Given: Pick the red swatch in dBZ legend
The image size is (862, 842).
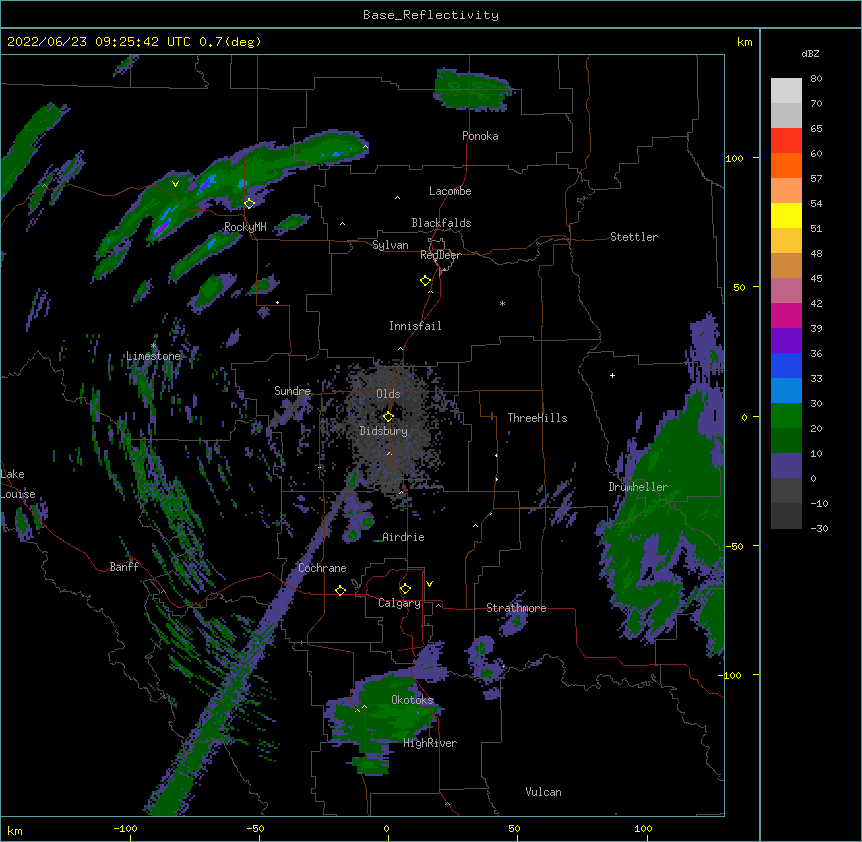Looking at the screenshot, I should click(786, 140).
